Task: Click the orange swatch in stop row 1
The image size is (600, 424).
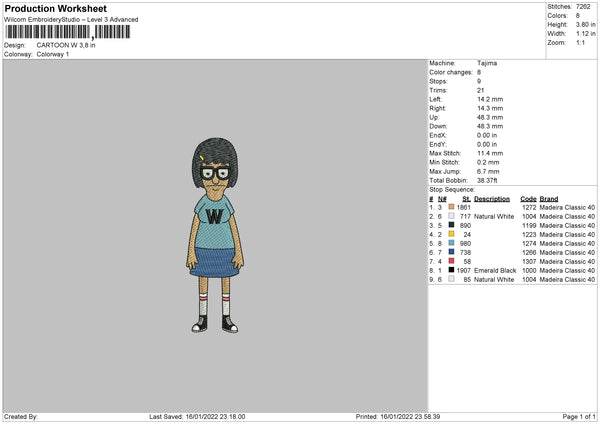Action: (x=452, y=207)
